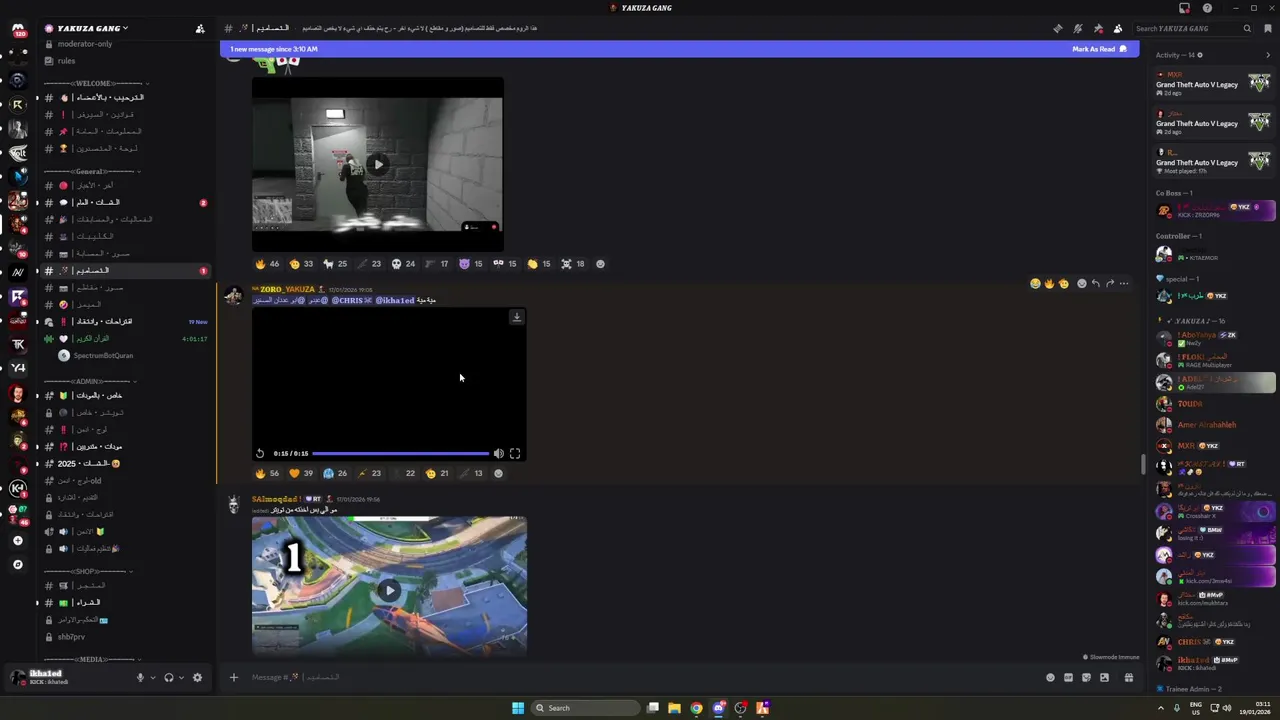Toggle the fire reaction showing 46
This screenshot has height=720, width=1280.
click(x=267, y=264)
